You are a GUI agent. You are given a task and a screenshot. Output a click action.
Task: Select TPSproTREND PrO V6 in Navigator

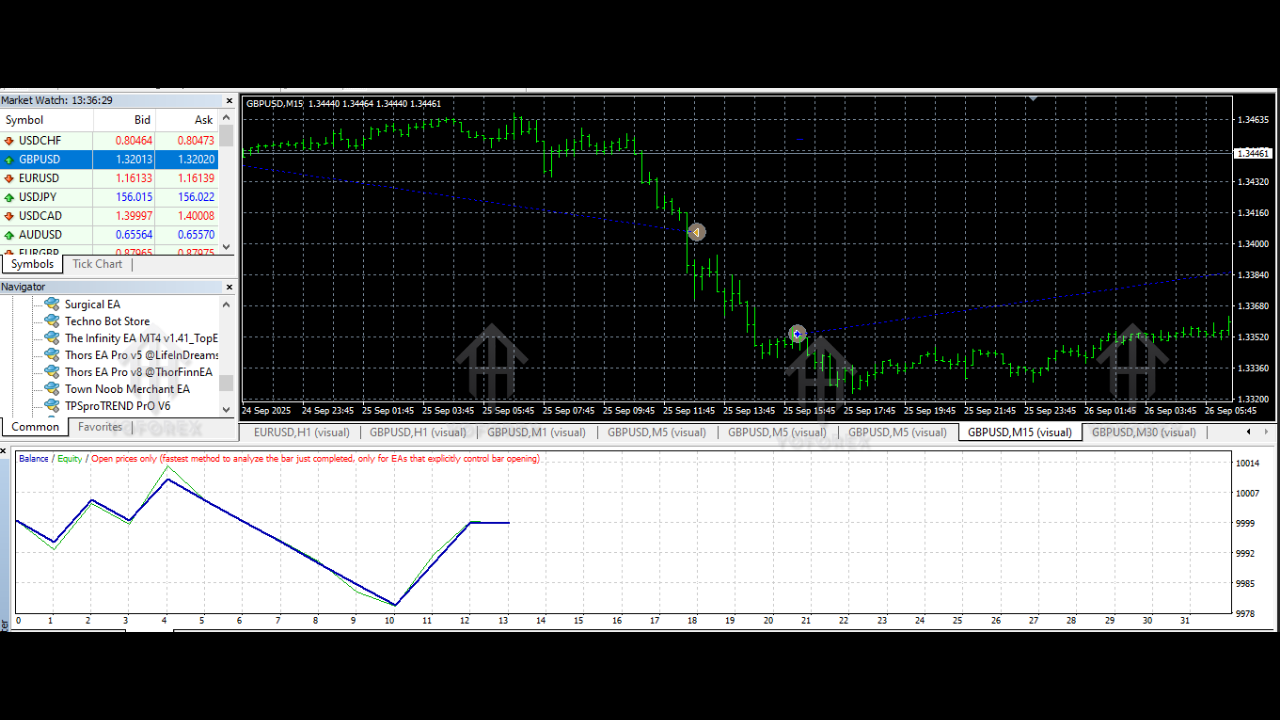[x=117, y=406]
